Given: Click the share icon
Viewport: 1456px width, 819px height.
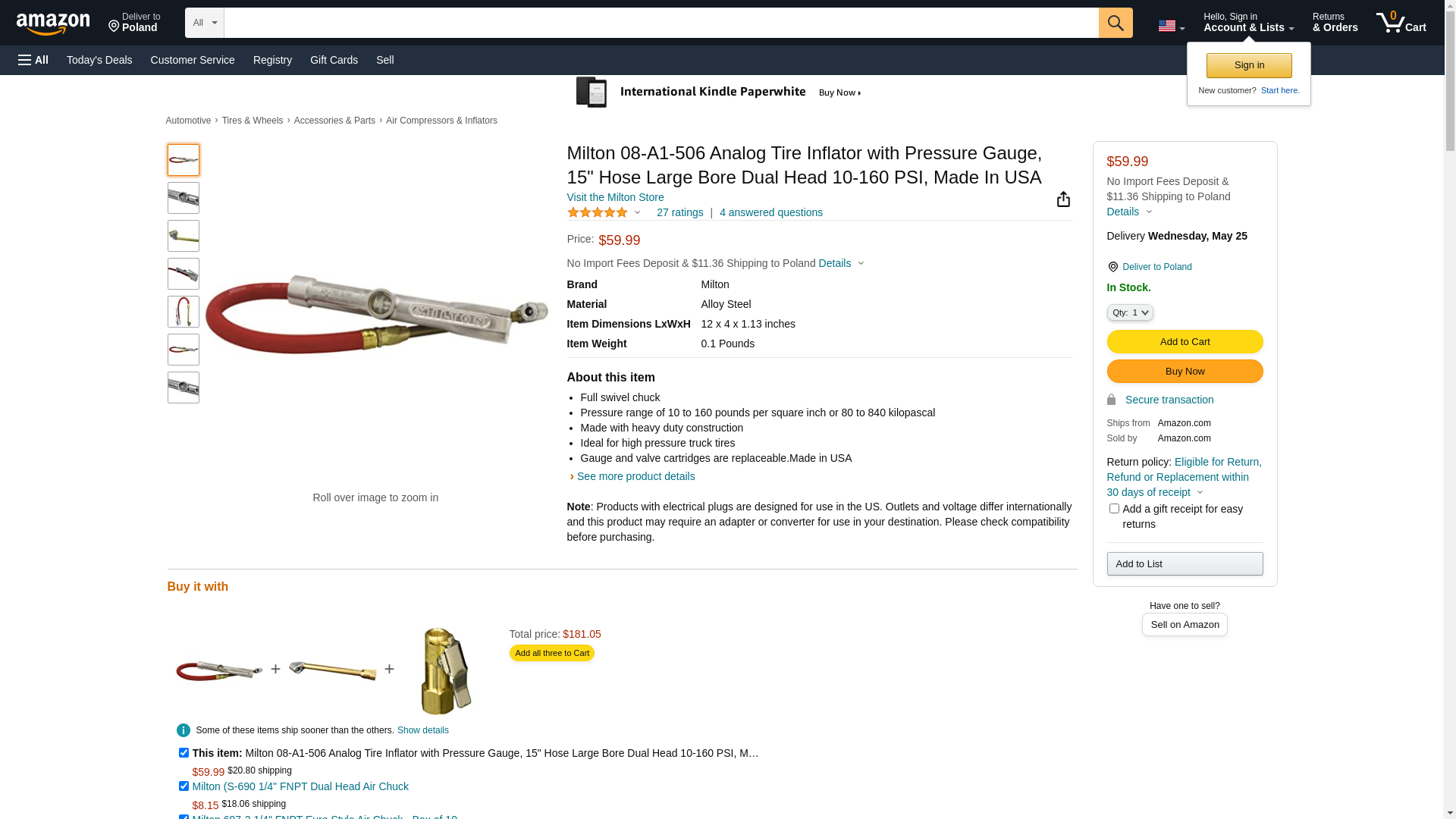Looking at the screenshot, I should 1063,199.
